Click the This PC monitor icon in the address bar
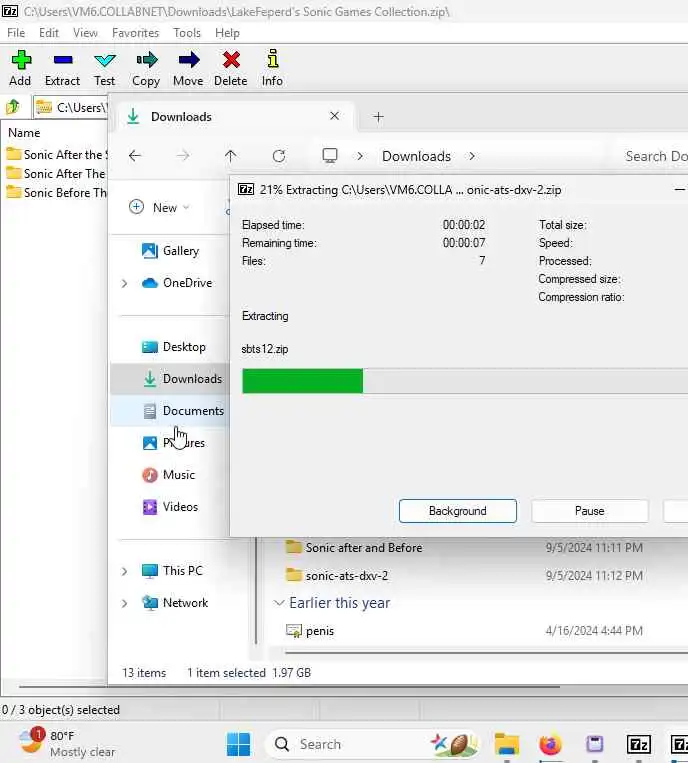 tap(330, 156)
